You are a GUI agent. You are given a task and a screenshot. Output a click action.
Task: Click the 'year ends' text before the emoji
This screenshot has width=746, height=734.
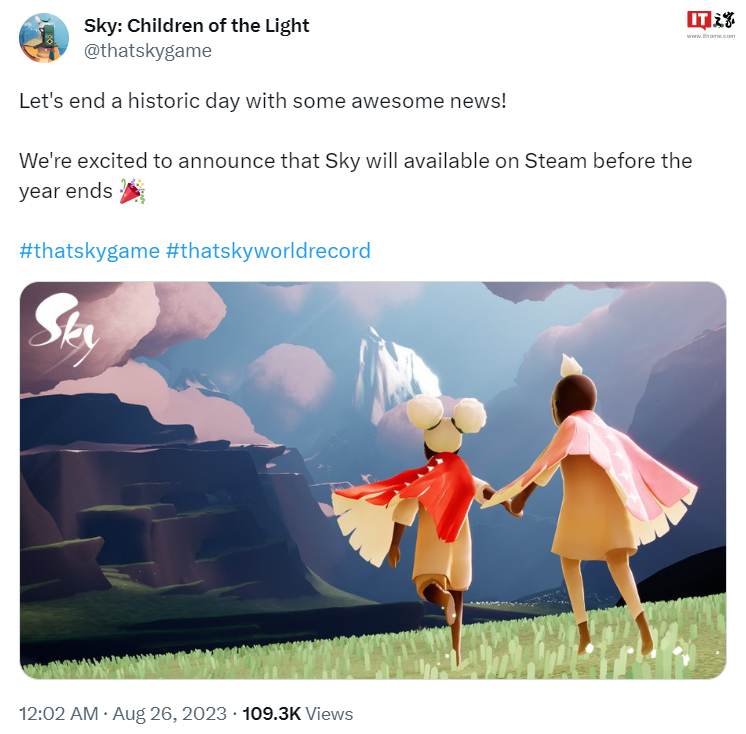click(x=66, y=191)
